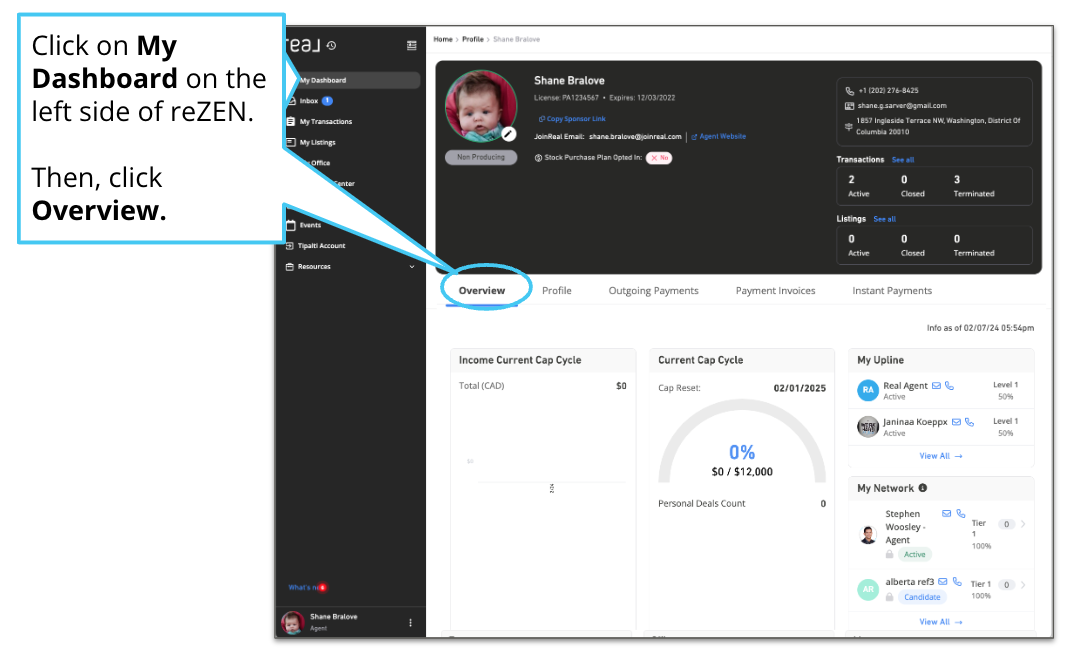1067x653 pixels.
Task: Click the phone icon for alberta ref3
Action: (955, 582)
